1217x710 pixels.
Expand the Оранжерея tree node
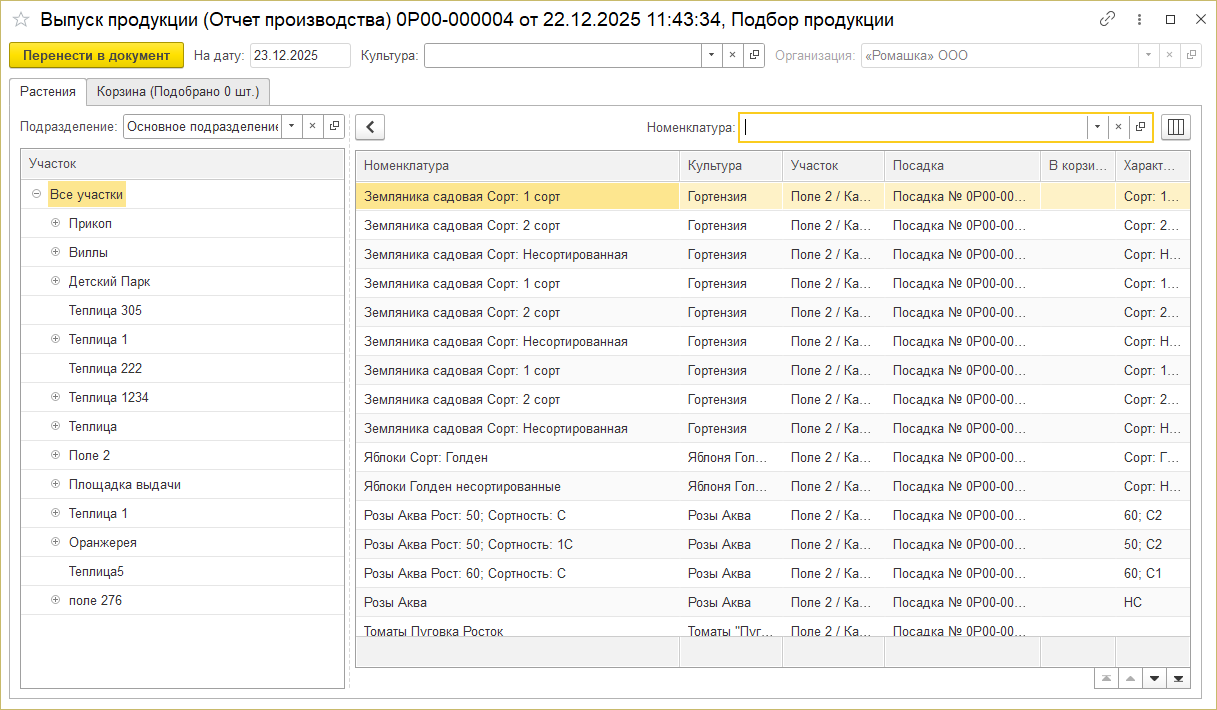tap(56, 542)
